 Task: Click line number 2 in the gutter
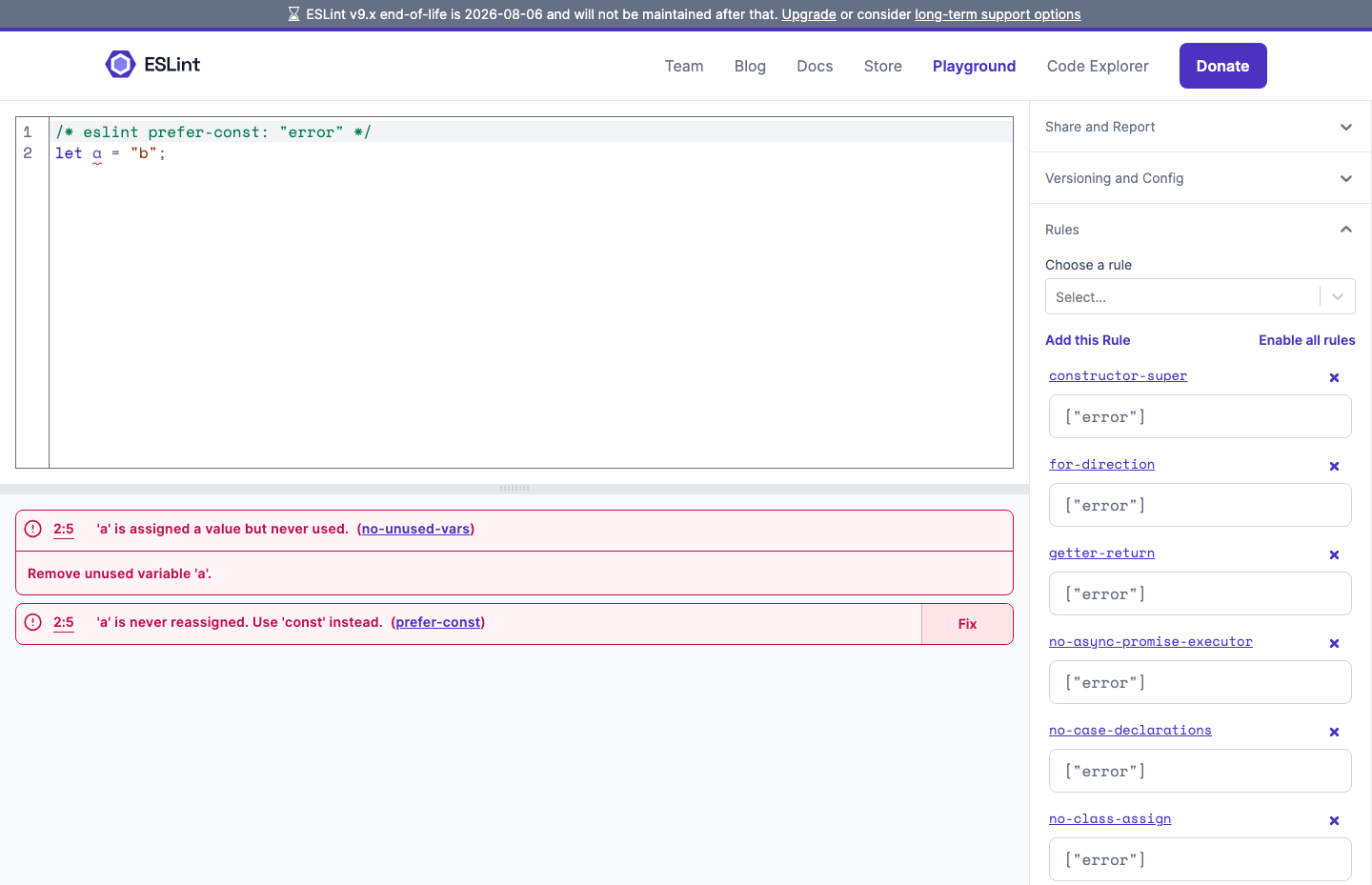[x=28, y=153]
